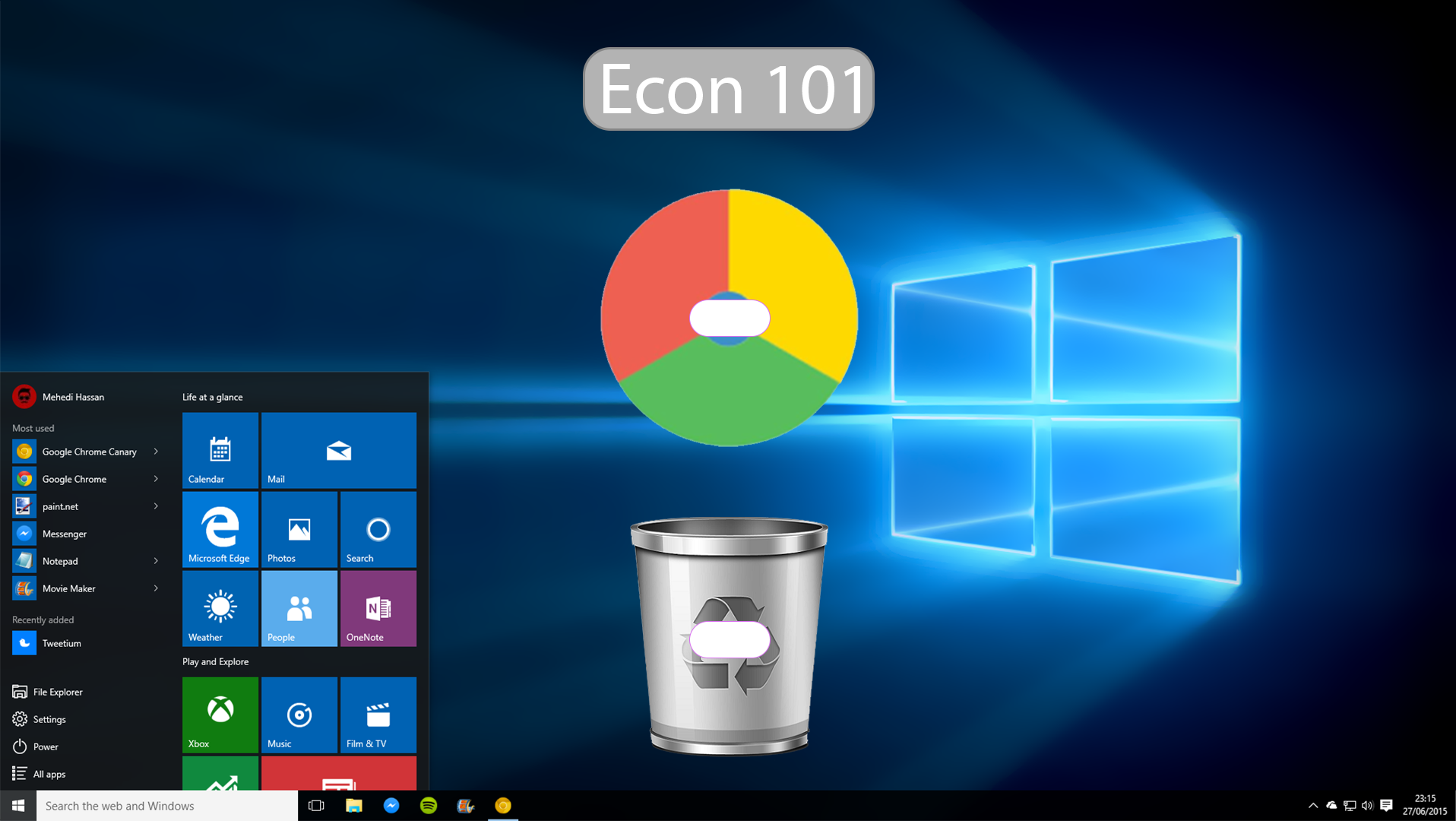
Task: Show hidden tray icons chevron
Action: click(1313, 806)
